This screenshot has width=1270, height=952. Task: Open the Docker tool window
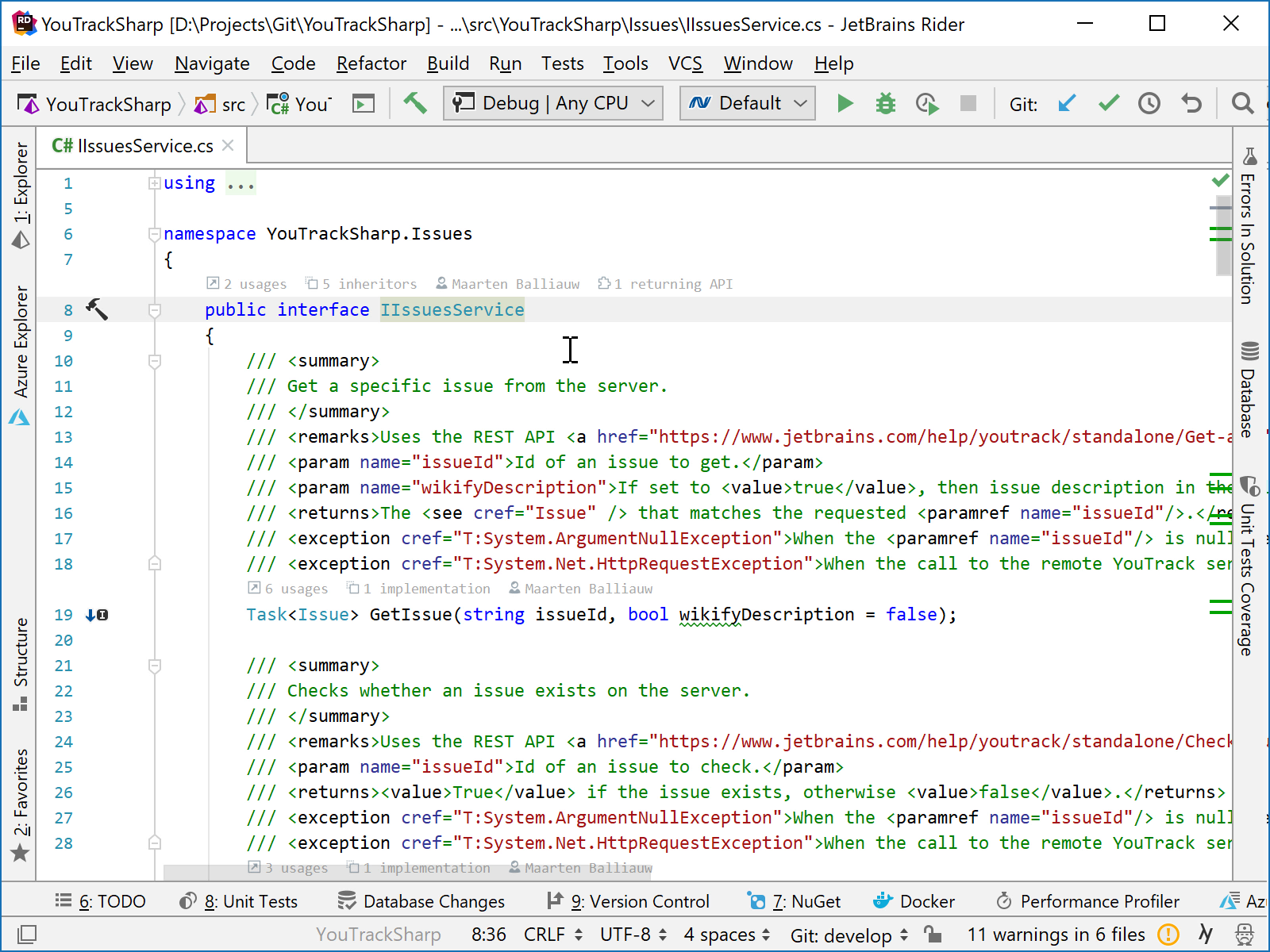pos(914,901)
